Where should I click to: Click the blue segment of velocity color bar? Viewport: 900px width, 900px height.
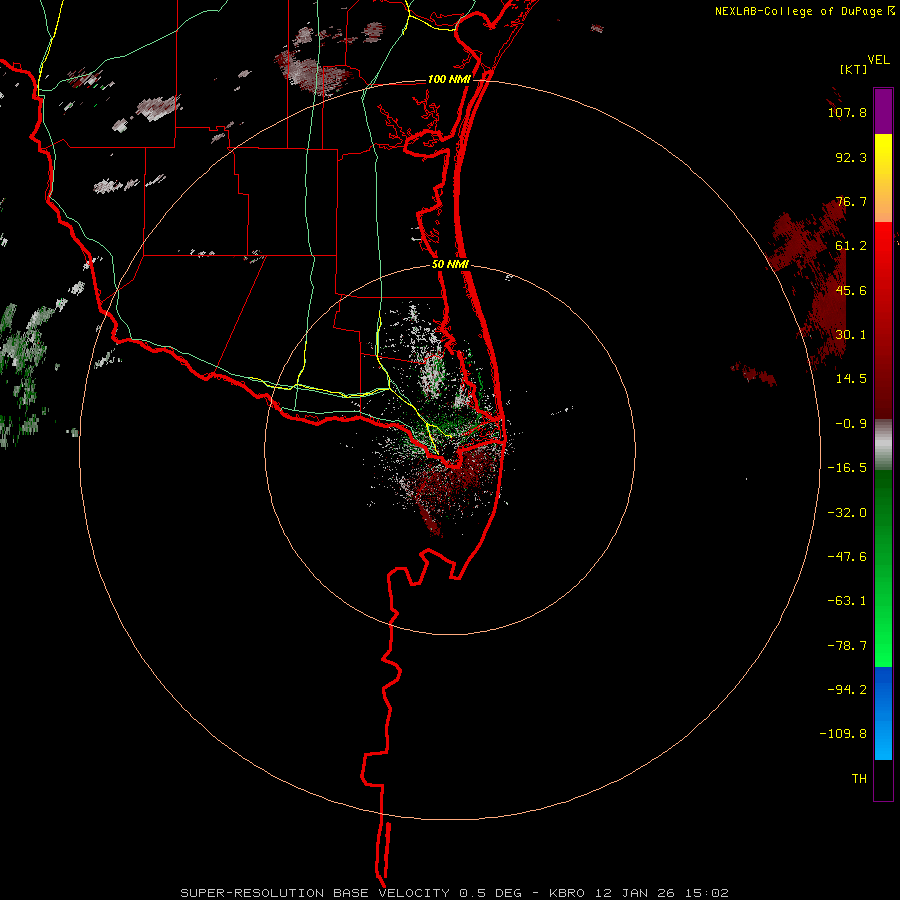coord(883,713)
